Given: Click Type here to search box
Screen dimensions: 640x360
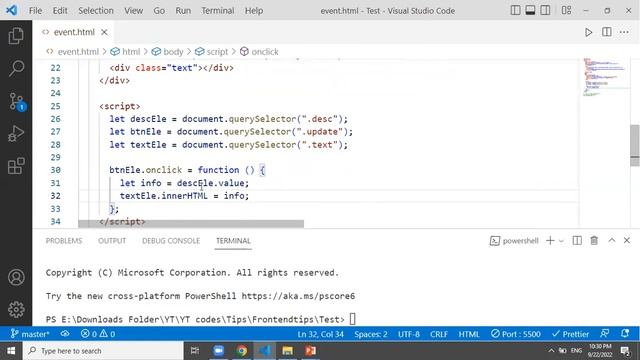Looking at the screenshot, I should pos(103,351).
